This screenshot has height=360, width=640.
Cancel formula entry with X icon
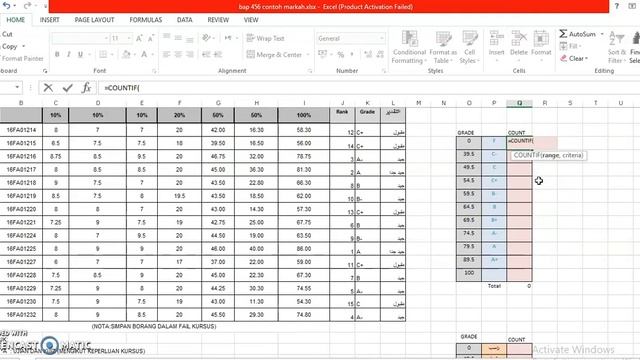click(x=48, y=87)
